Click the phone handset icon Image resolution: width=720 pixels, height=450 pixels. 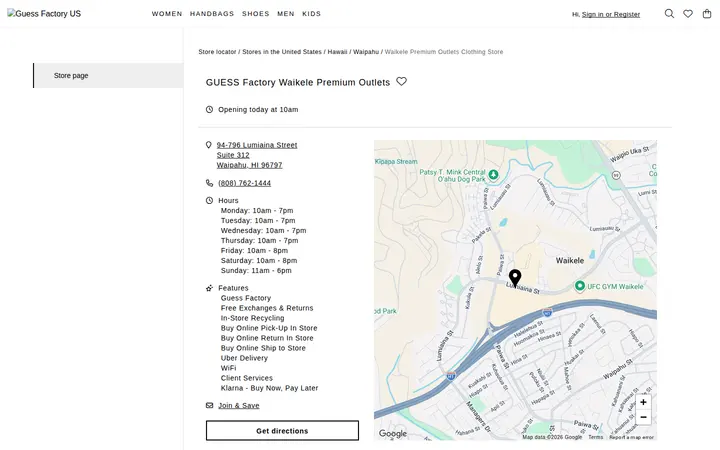point(209,183)
